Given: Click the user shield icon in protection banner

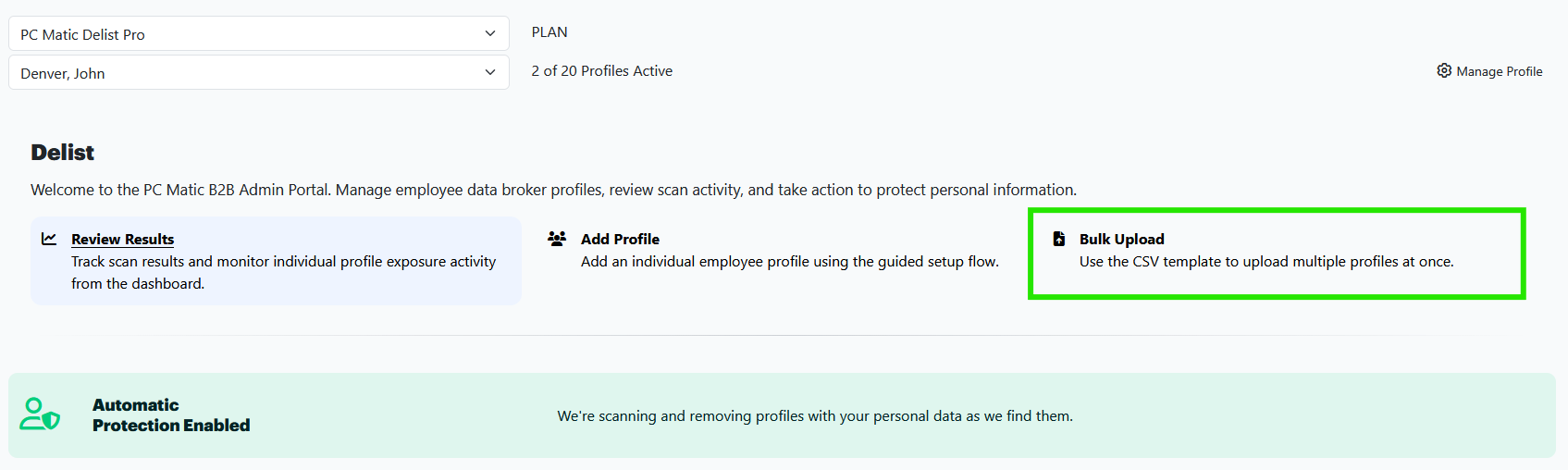Looking at the screenshot, I should pos(40,414).
